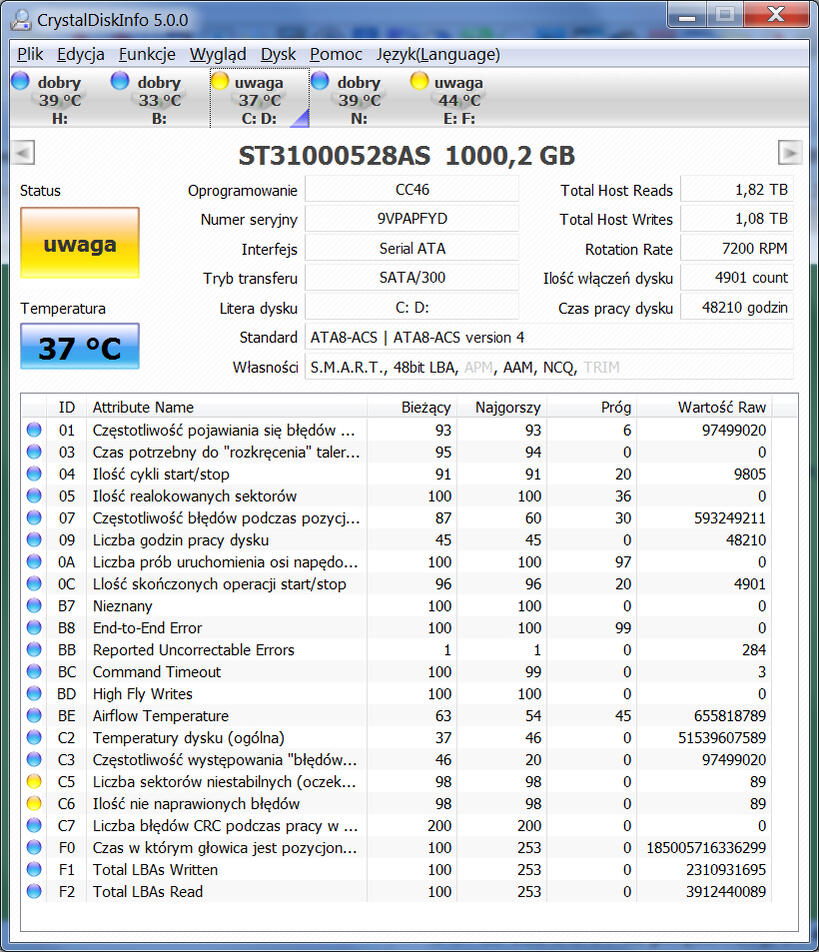The width and height of the screenshot is (819, 952).
Task: Click the yellow status orb for disk C: D:
Action: (220, 81)
